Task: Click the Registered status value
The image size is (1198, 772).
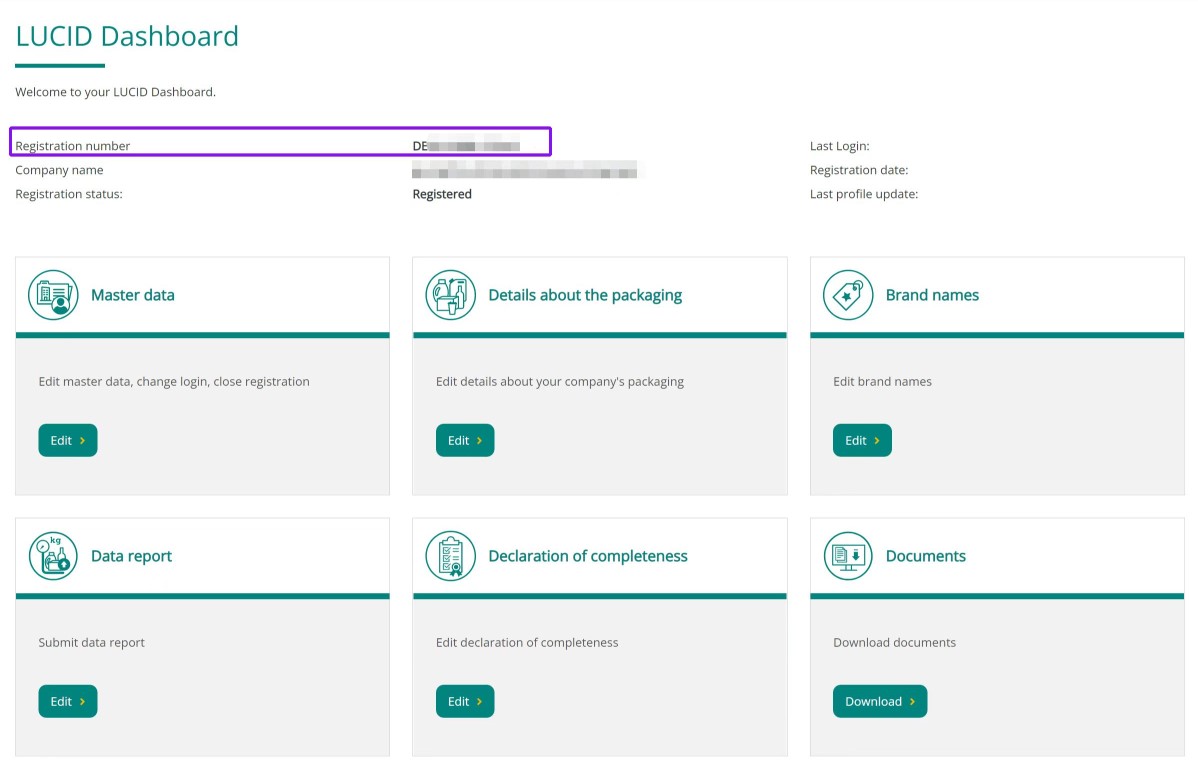Action: point(441,194)
